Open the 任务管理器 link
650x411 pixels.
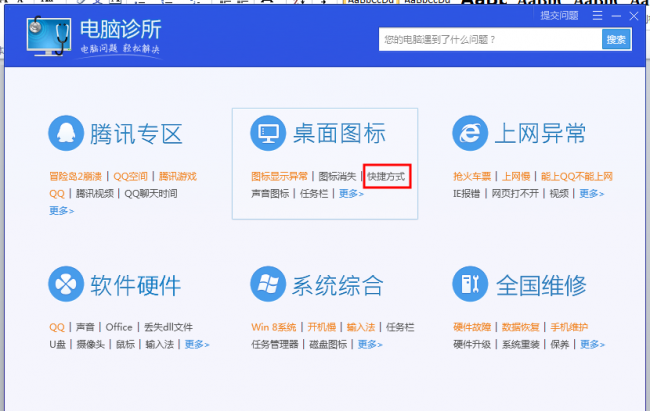(x=275, y=344)
